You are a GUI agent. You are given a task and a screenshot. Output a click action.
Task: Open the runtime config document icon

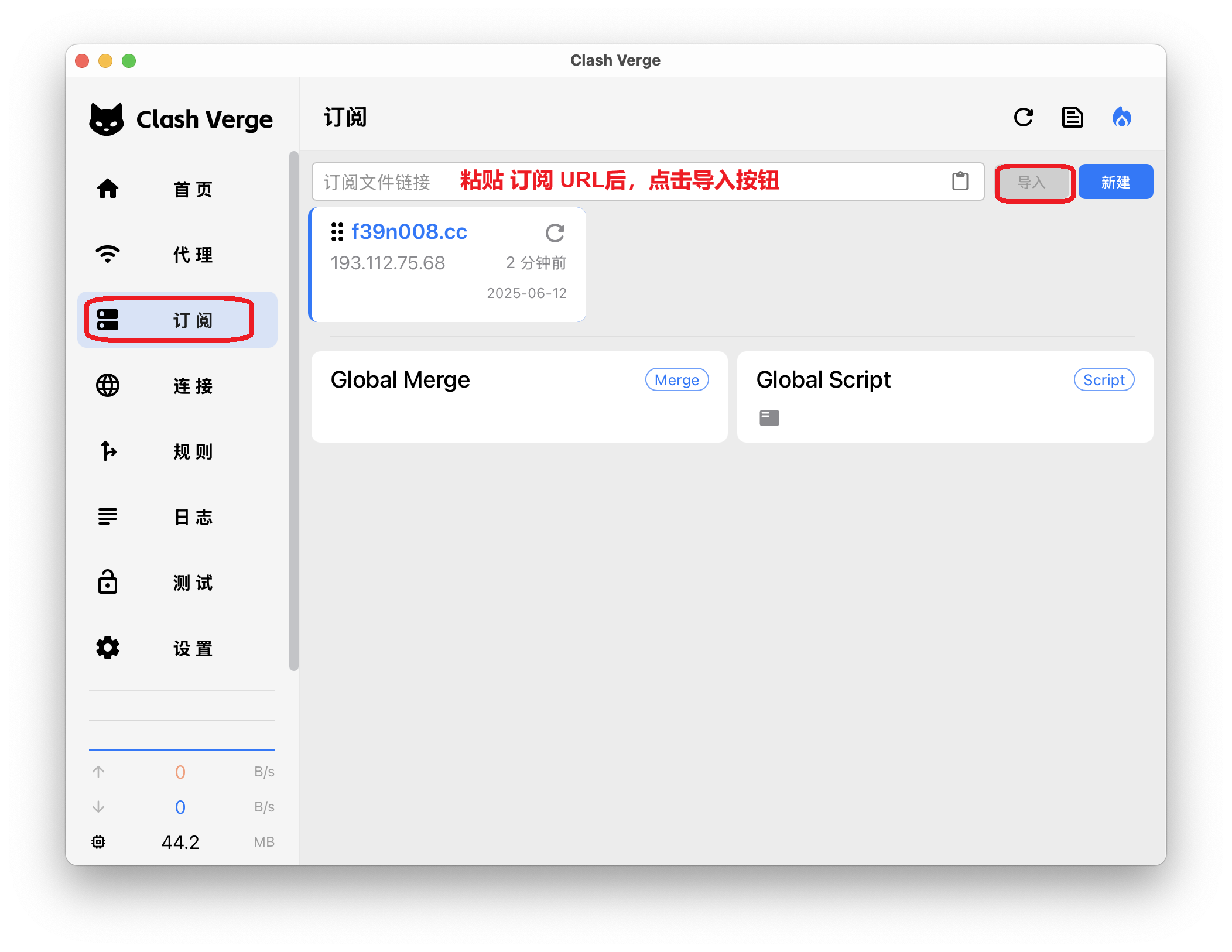click(x=1072, y=117)
